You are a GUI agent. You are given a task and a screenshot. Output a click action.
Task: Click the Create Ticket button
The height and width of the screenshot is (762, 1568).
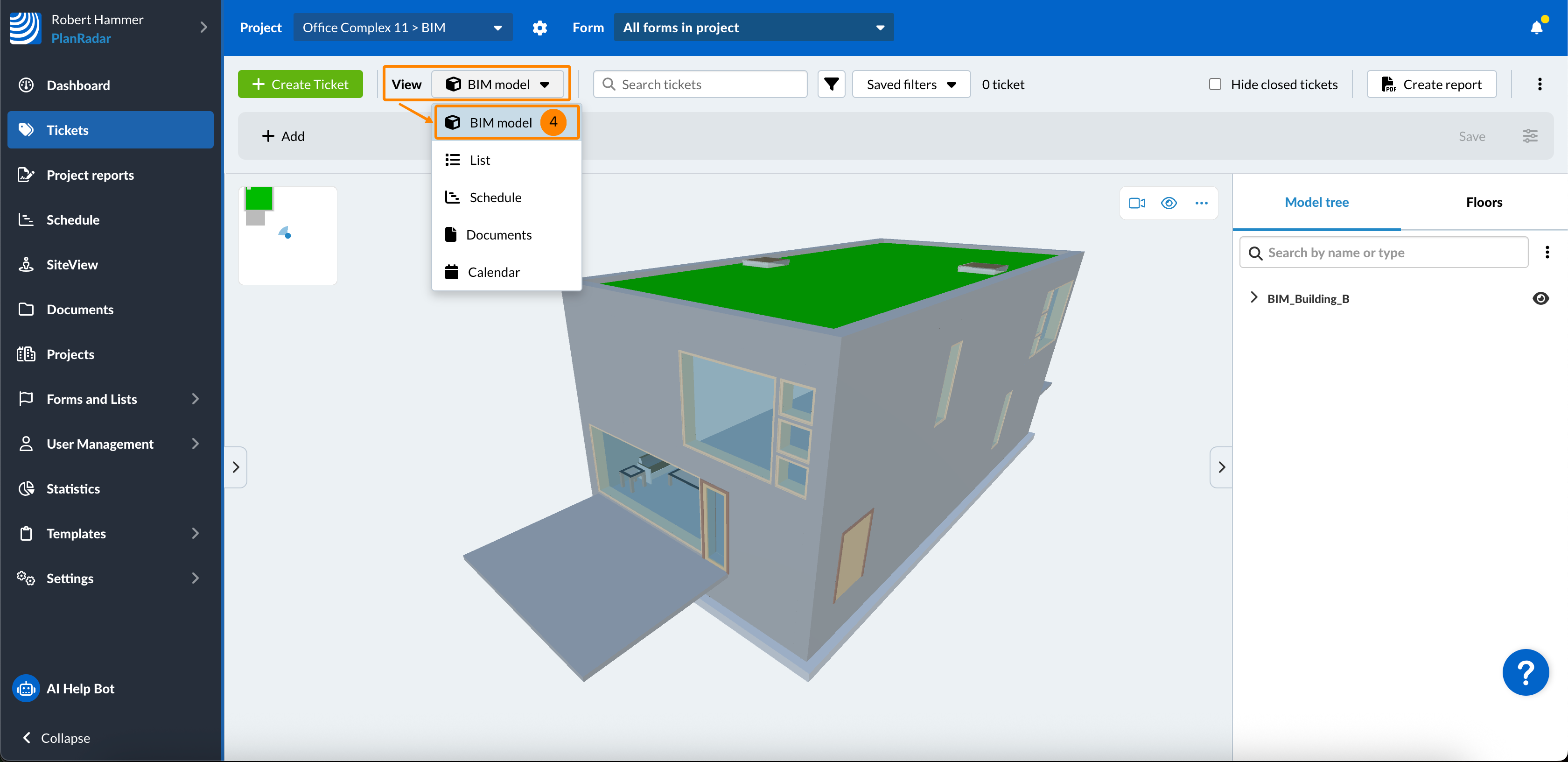tap(300, 84)
